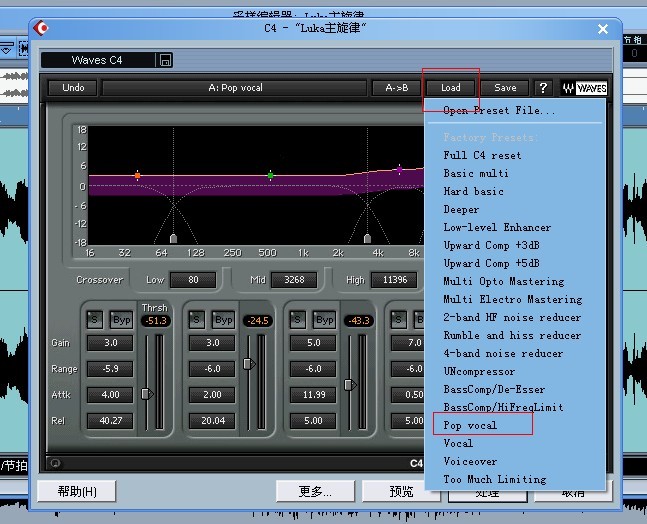Click the green low-mid band marker on graph
The width and height of the screenshot is (647, 524).
(x=270, y=176)
